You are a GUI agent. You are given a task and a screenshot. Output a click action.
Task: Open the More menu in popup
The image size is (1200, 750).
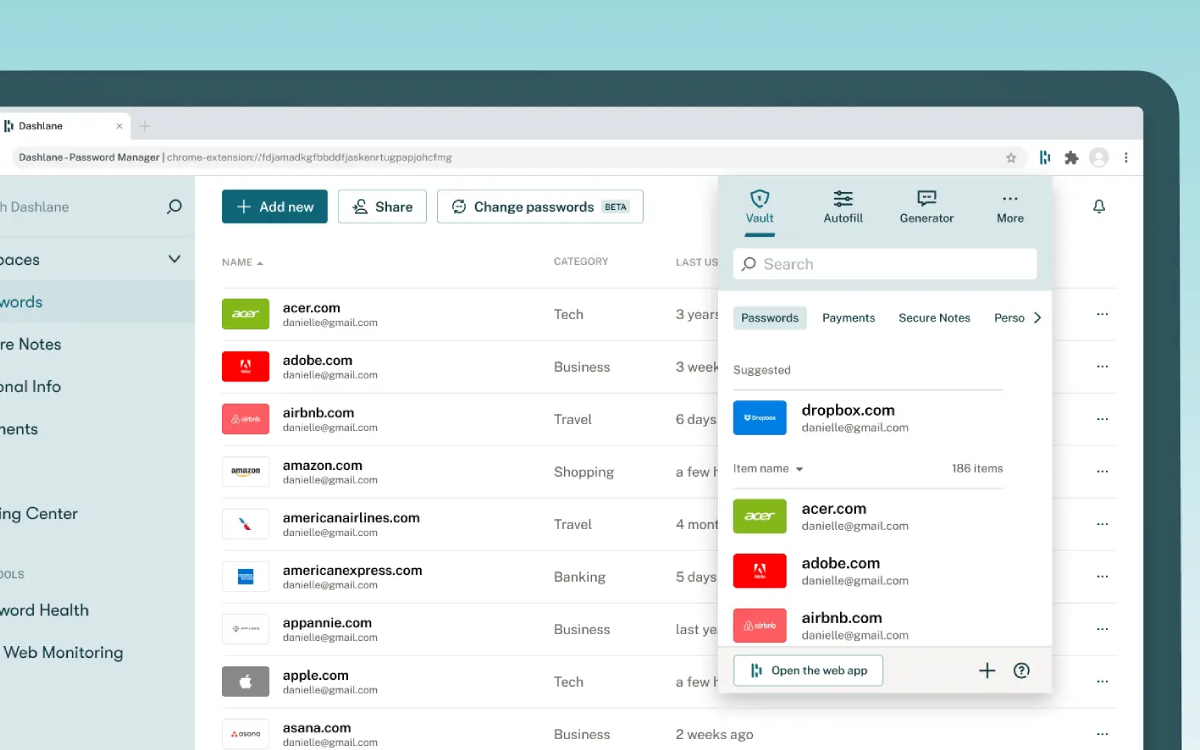pyautogui.click(x=1010, y=207)
